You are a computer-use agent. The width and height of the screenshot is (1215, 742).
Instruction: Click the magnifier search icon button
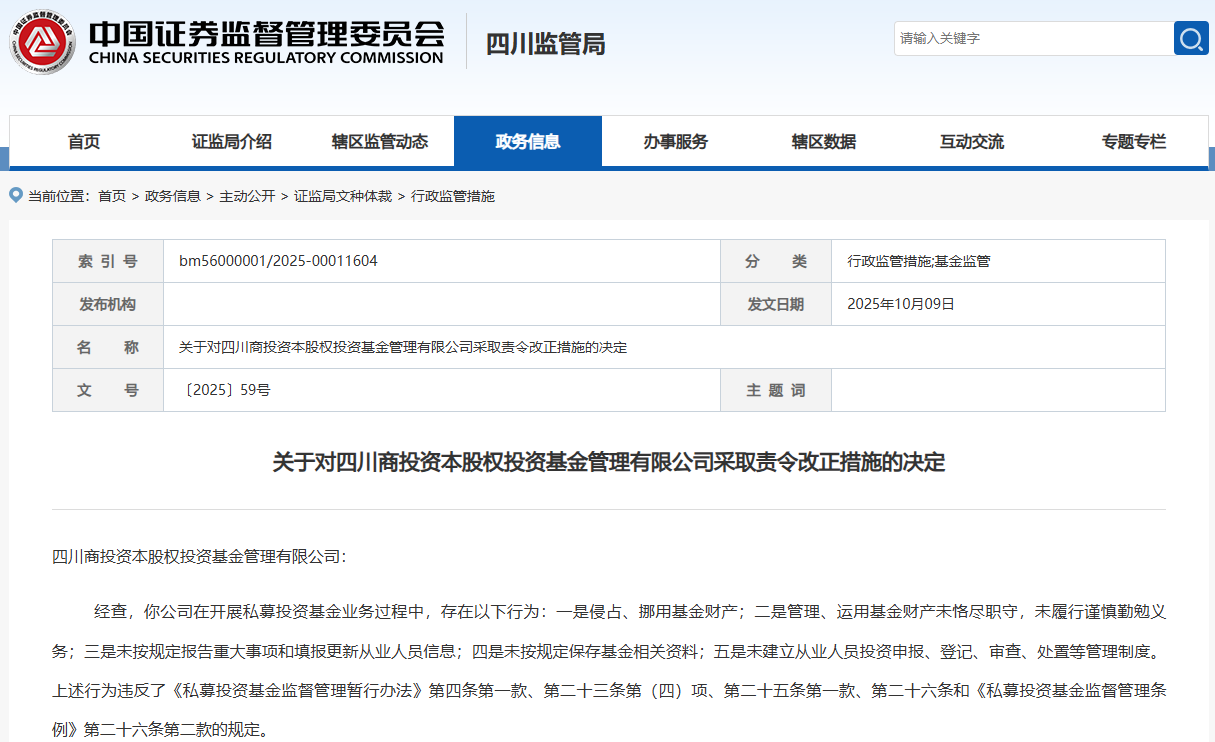(1190, 39)
